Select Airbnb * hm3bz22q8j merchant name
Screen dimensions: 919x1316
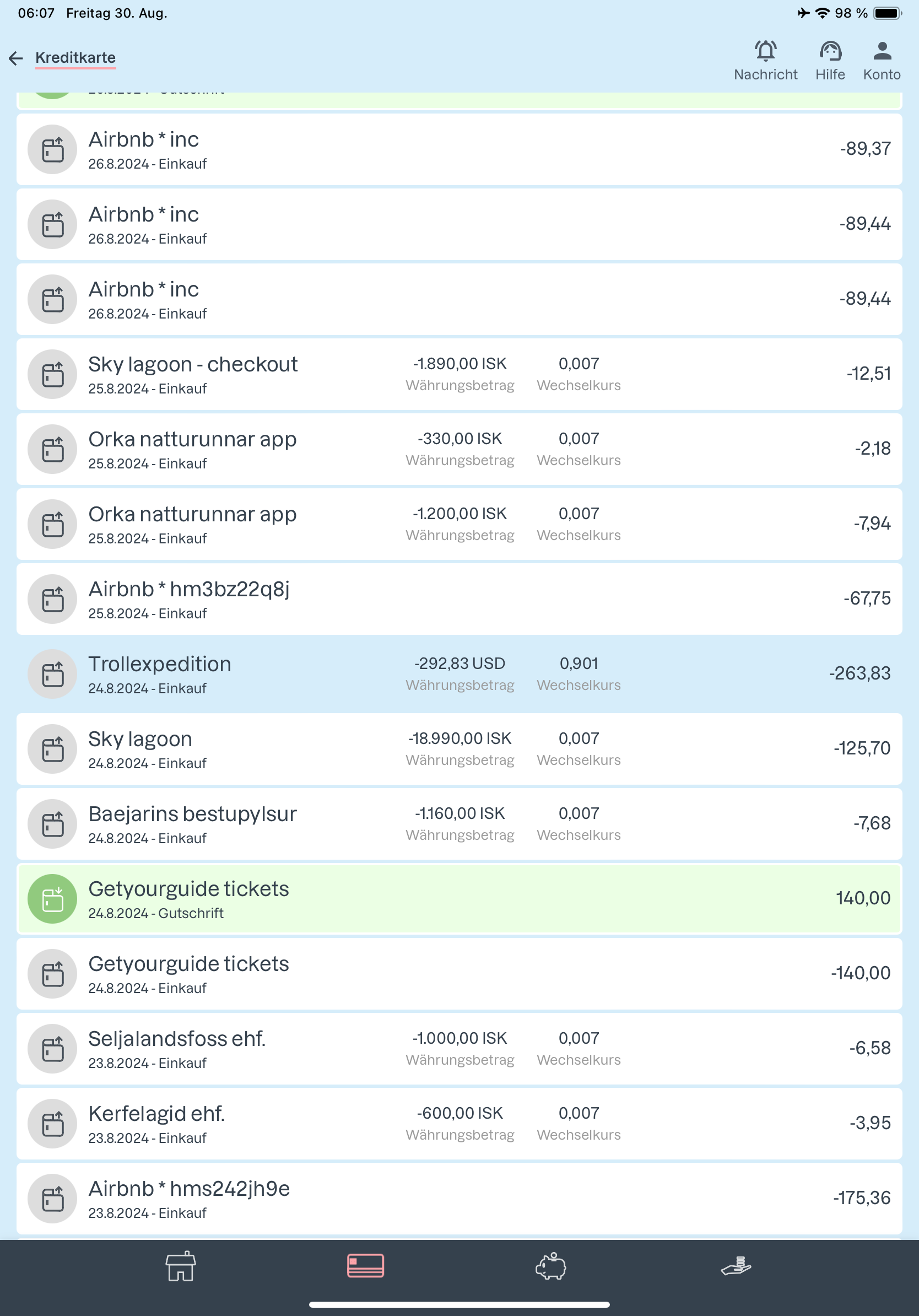[x=189, y=589]
